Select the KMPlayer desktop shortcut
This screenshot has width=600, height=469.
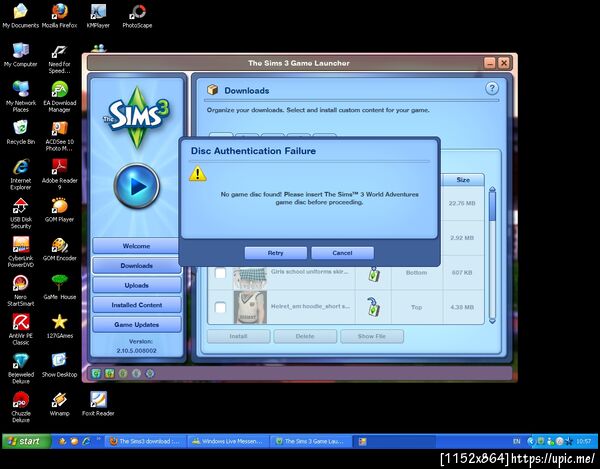pyautogui.click(x=98, y=15)
